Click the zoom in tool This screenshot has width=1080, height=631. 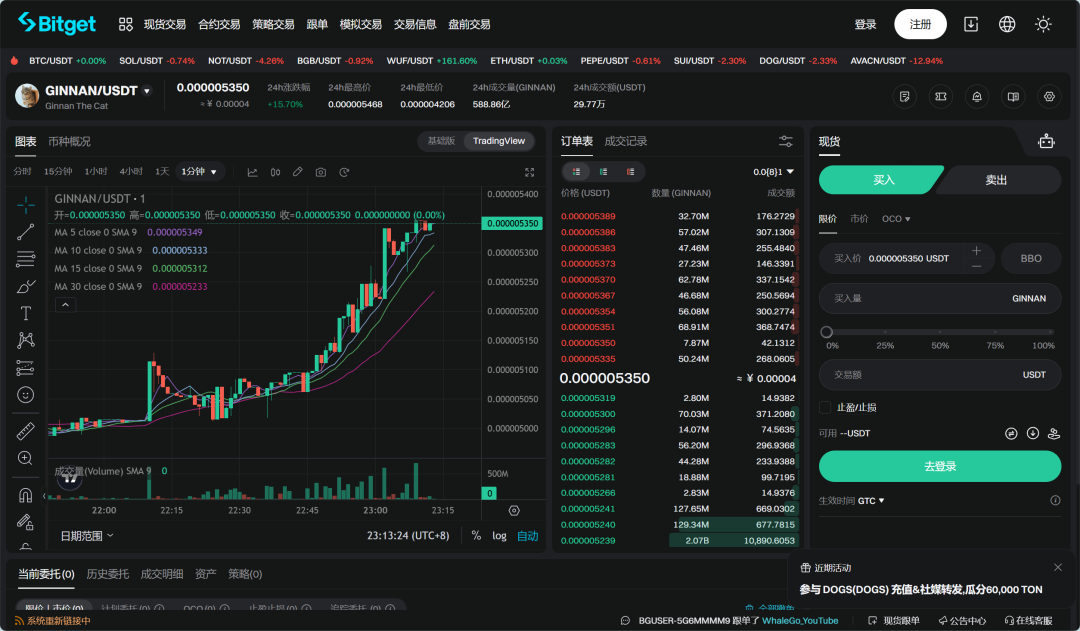coord(25,458)
